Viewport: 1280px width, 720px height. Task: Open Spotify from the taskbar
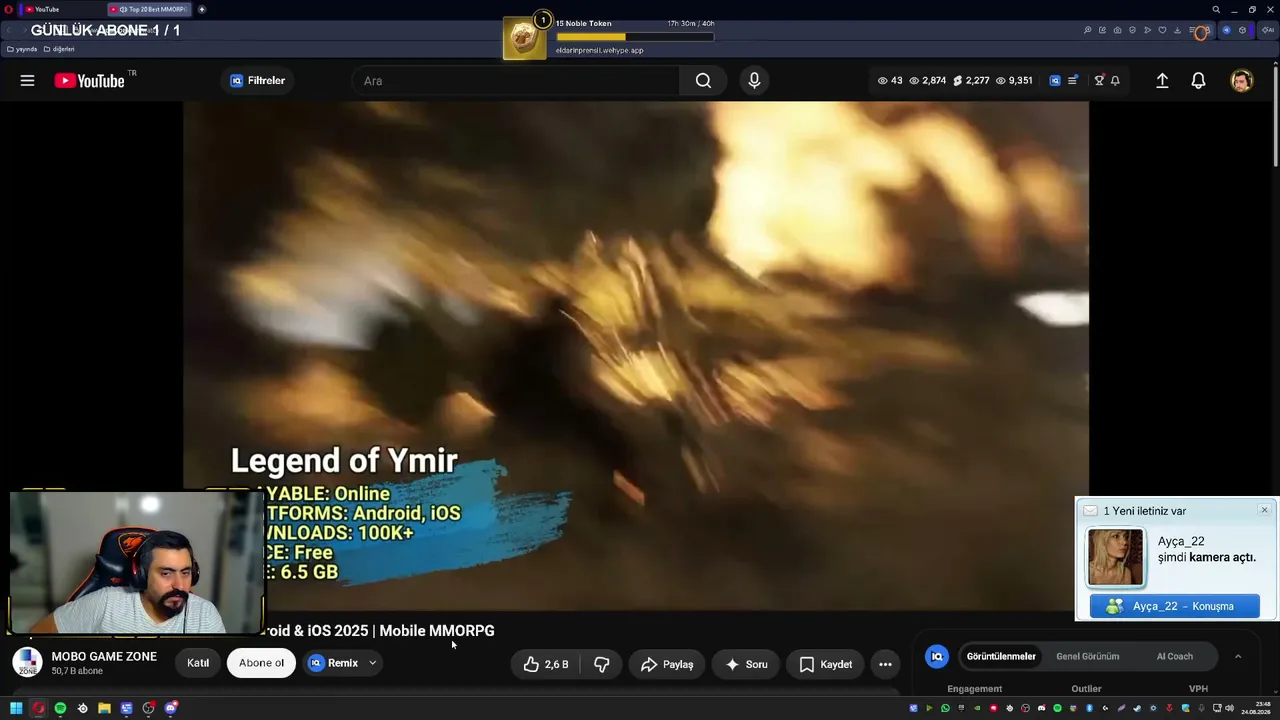(60, 708)
